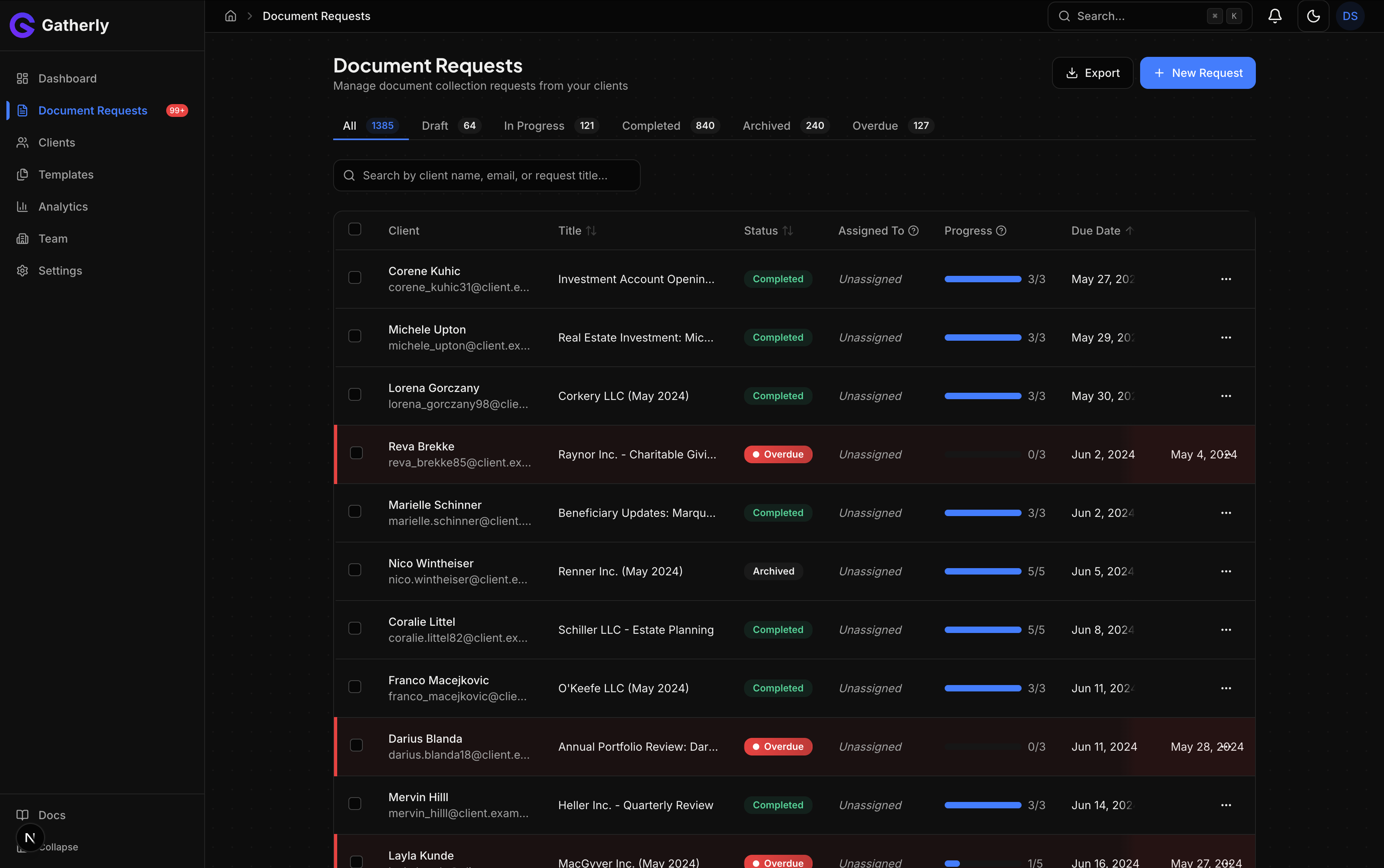The image size is (1384, 868).
Task: Select Corene Kuhic's row checkbox
Action: (x=355, y=278)
